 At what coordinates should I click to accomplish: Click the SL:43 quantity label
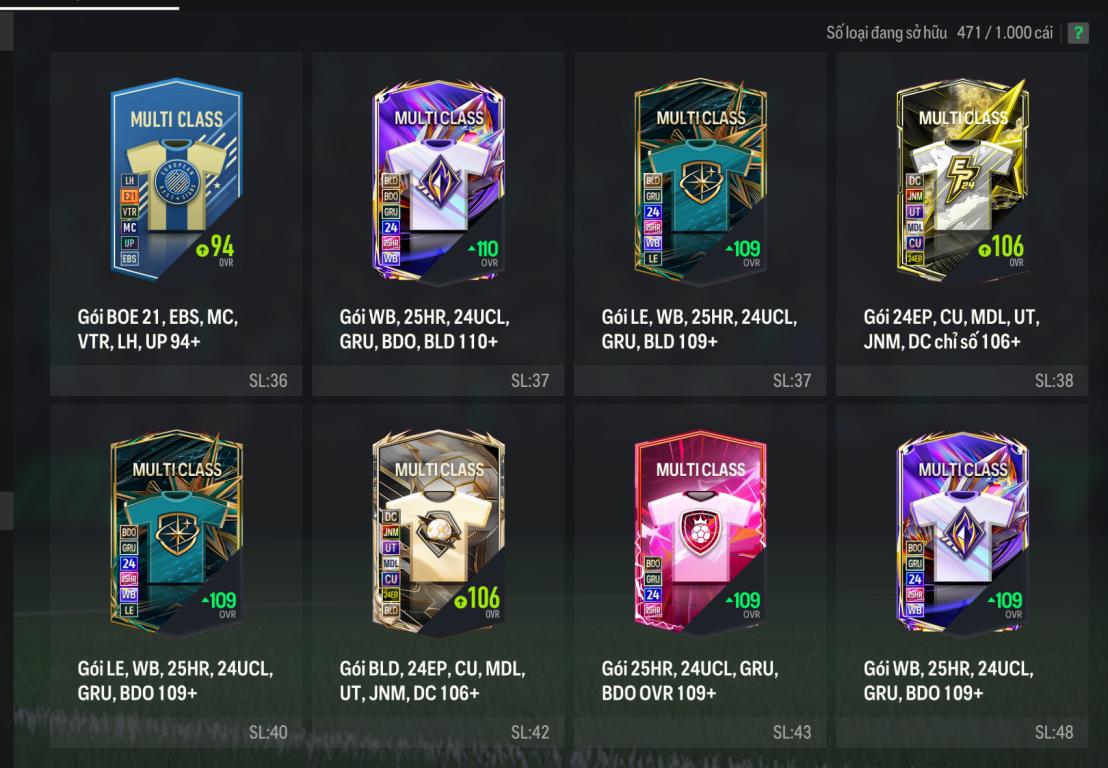791,733
